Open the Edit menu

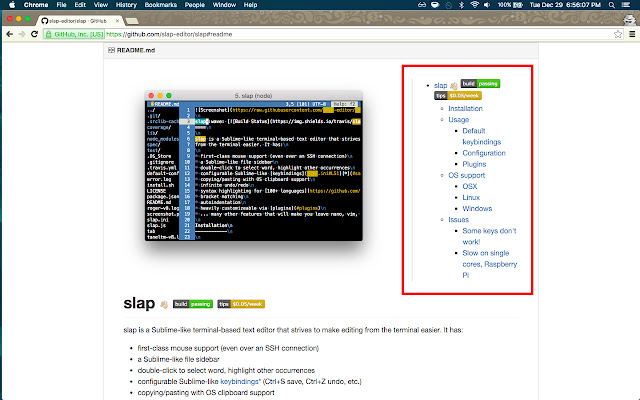80,5
